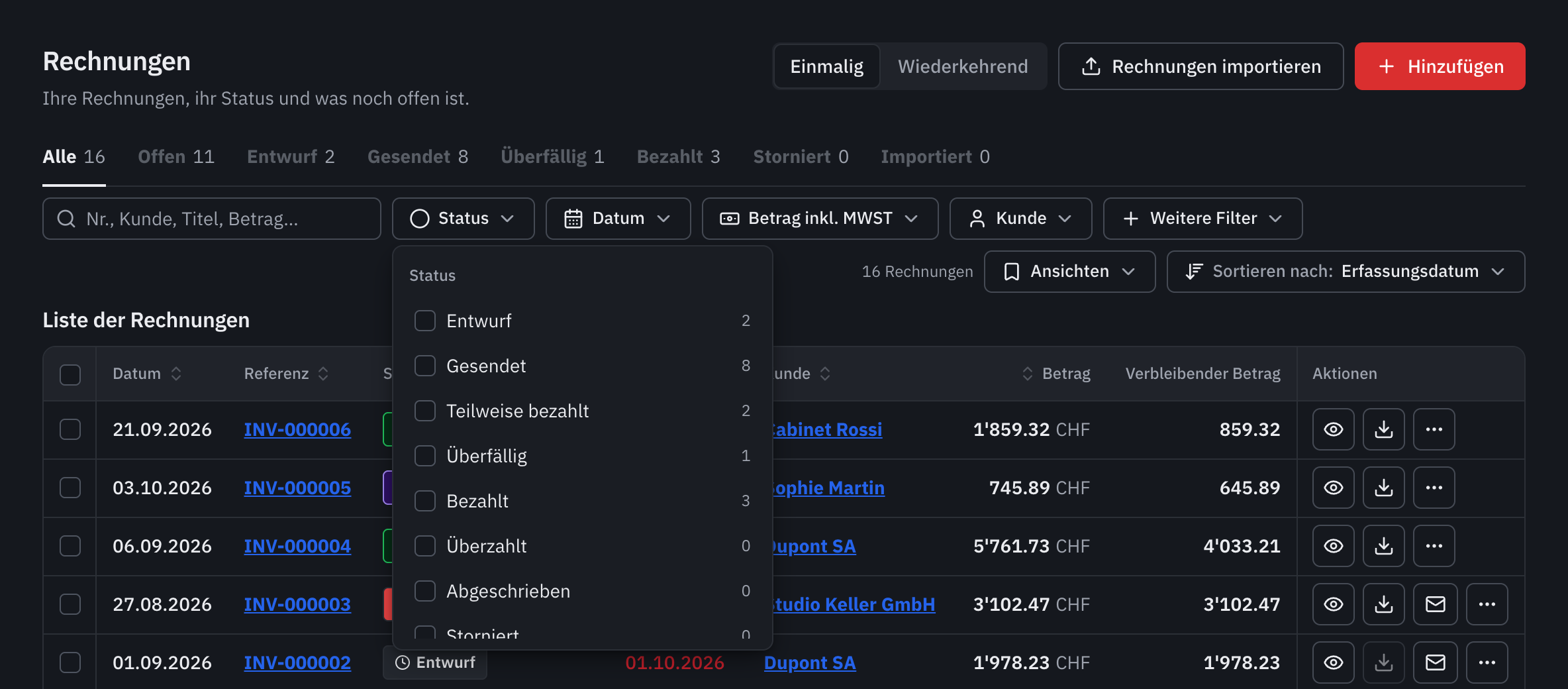The height and width of the screenshot is (689, 1568).
Task: Enable the Bezahlt status filter
Action: [x=425, y=501]
